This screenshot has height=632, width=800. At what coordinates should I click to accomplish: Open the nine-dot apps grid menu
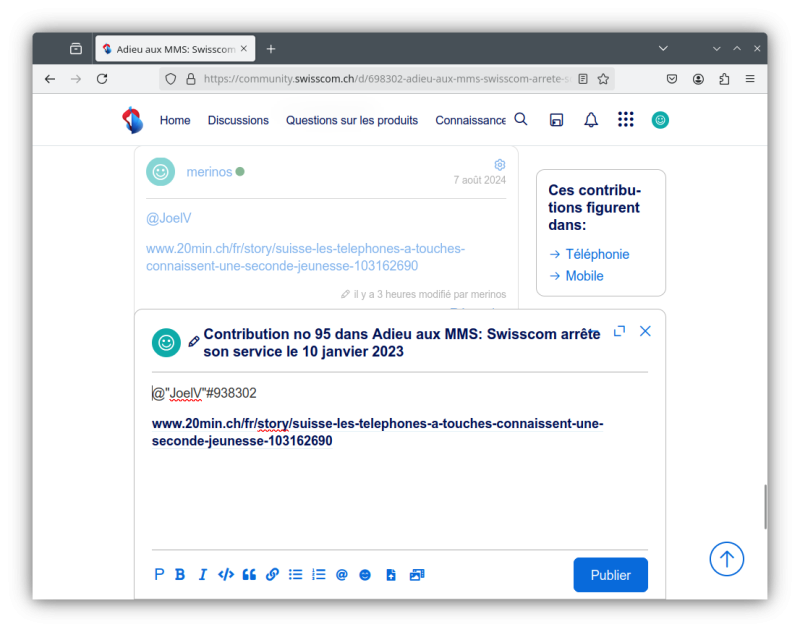coord(626,120)
